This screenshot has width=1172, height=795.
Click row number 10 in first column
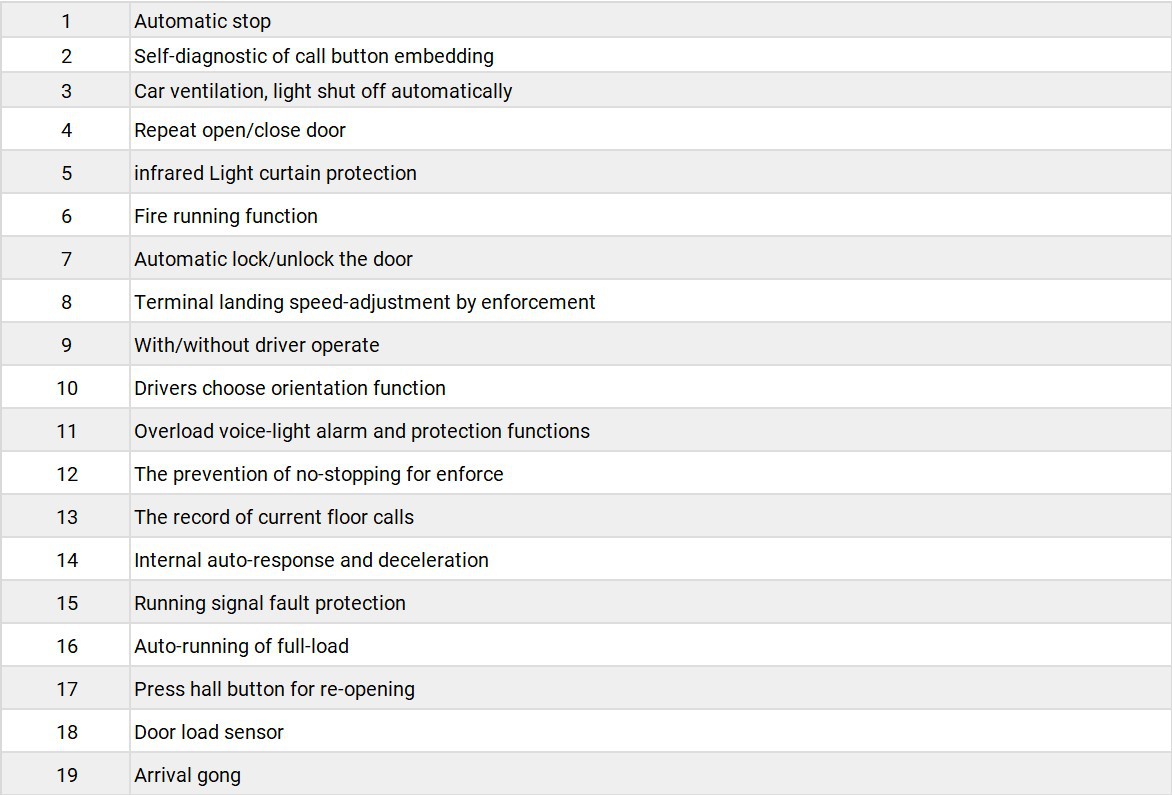[67, 388]
